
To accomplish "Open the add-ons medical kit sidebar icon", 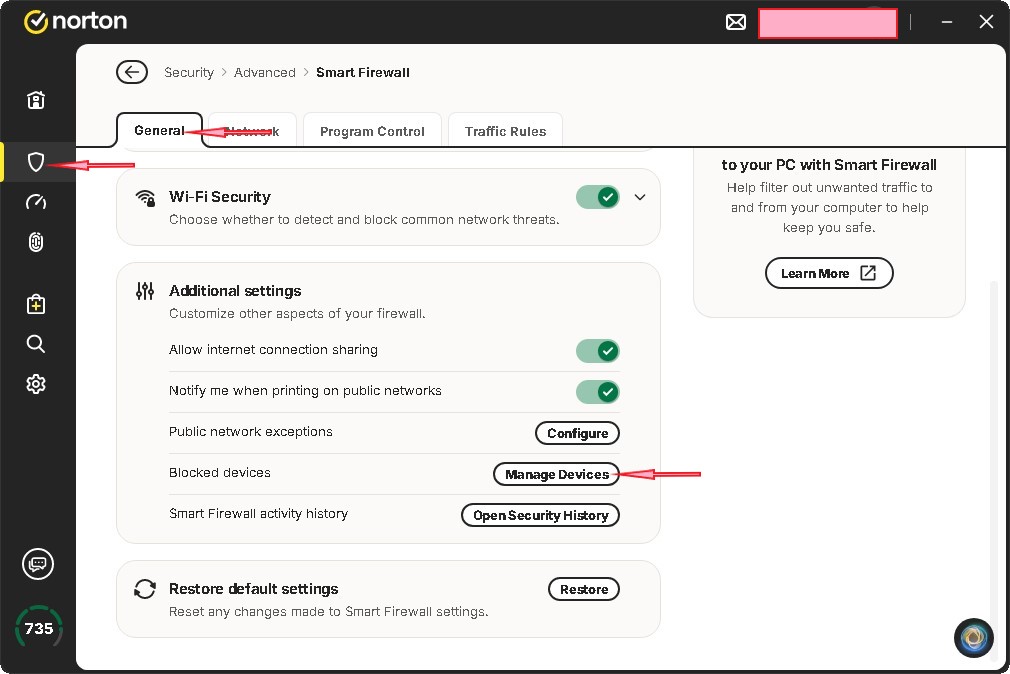I will click(36, 304).
